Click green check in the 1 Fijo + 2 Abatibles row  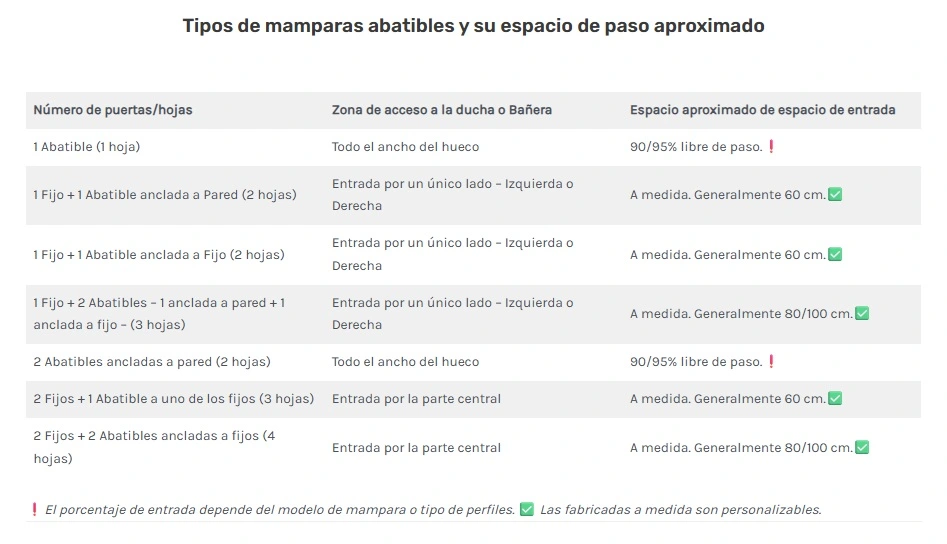point(862,314)
